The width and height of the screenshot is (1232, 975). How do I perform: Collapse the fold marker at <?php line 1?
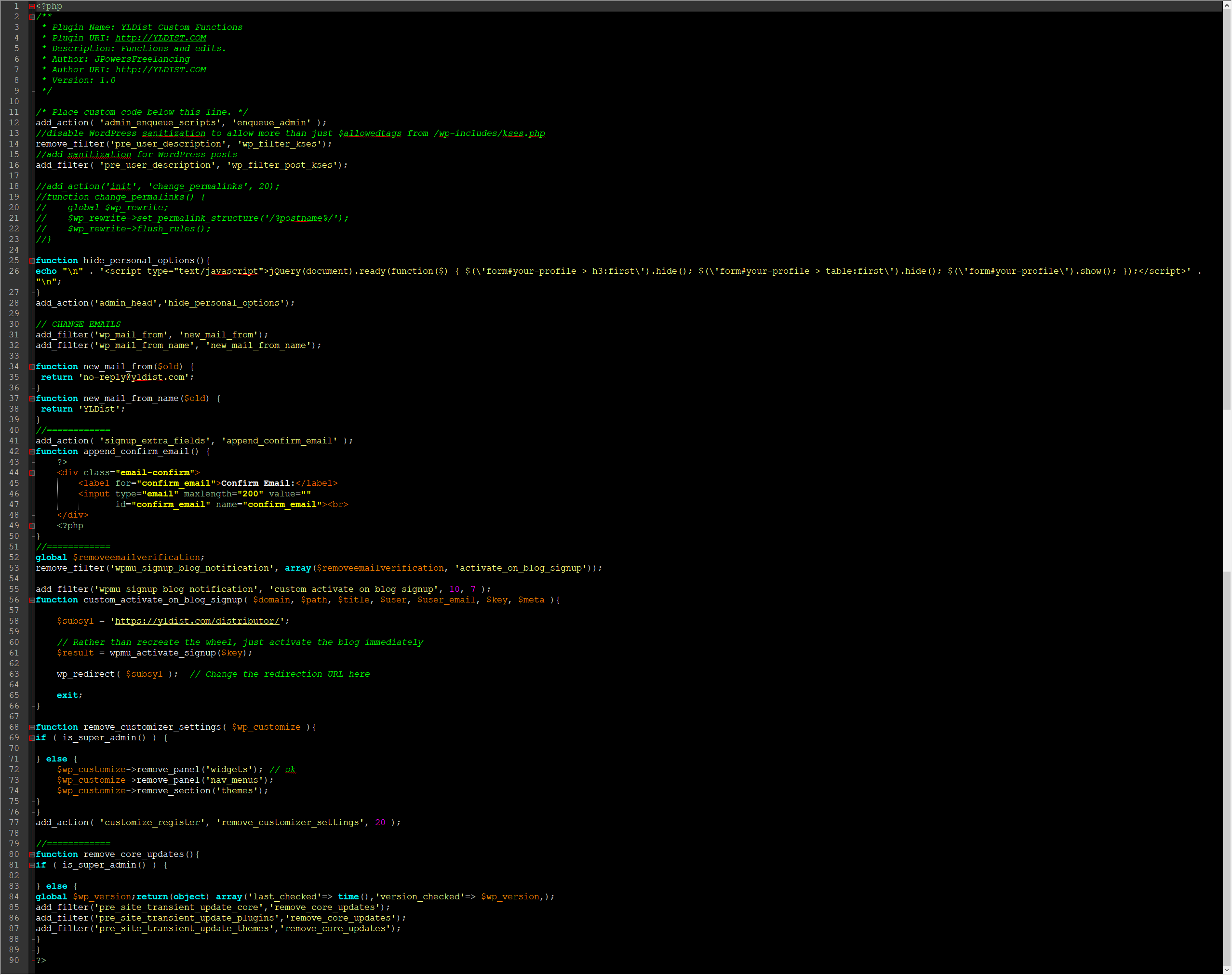pyautogui.click(x=32, y=6)
